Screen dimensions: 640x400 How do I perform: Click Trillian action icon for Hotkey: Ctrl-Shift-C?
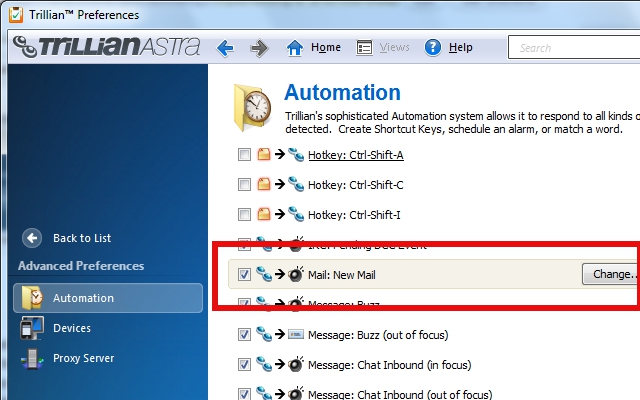(296, 184)
